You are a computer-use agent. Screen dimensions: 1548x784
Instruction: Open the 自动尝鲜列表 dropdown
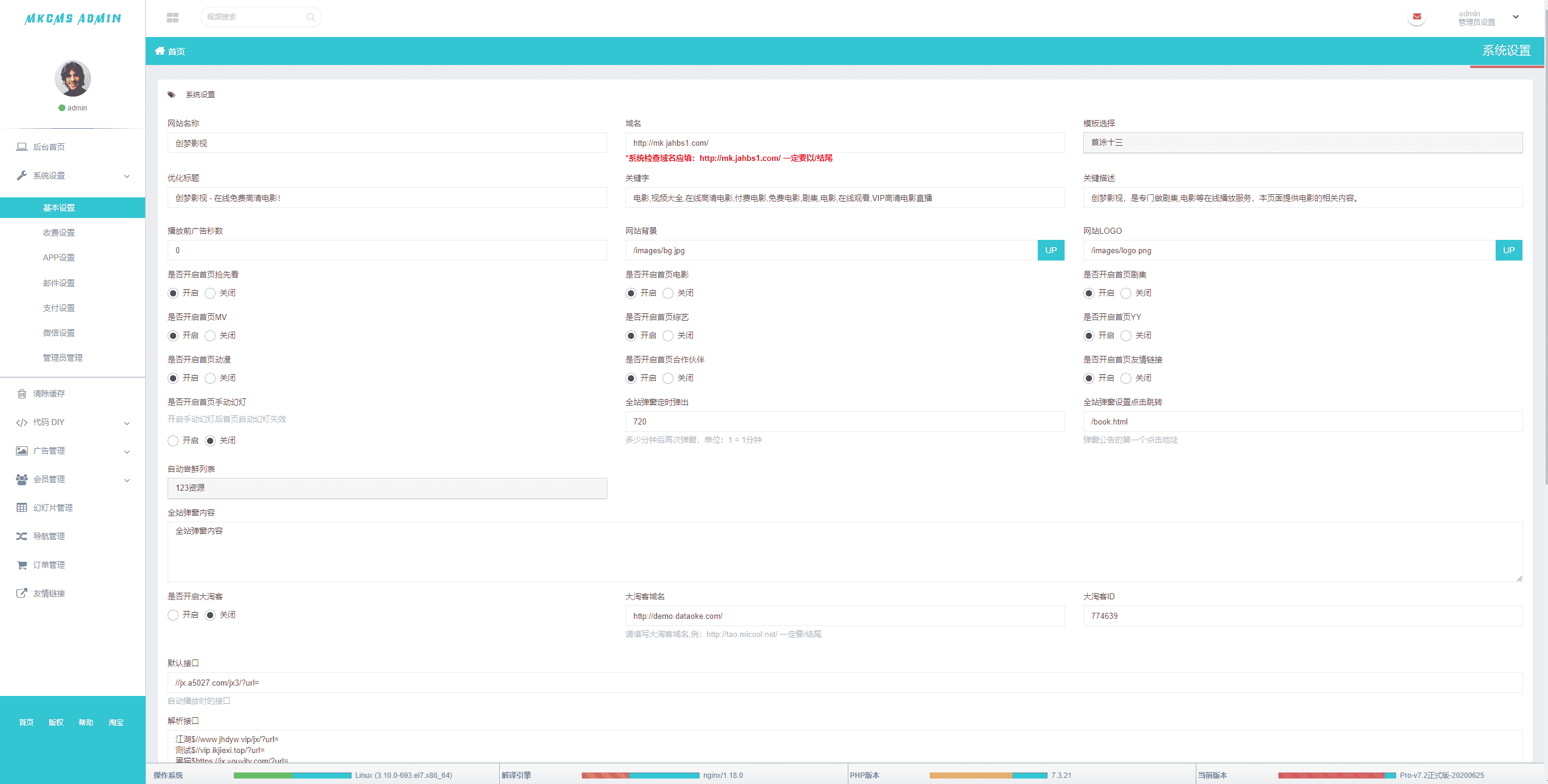[x=387, y=488]
